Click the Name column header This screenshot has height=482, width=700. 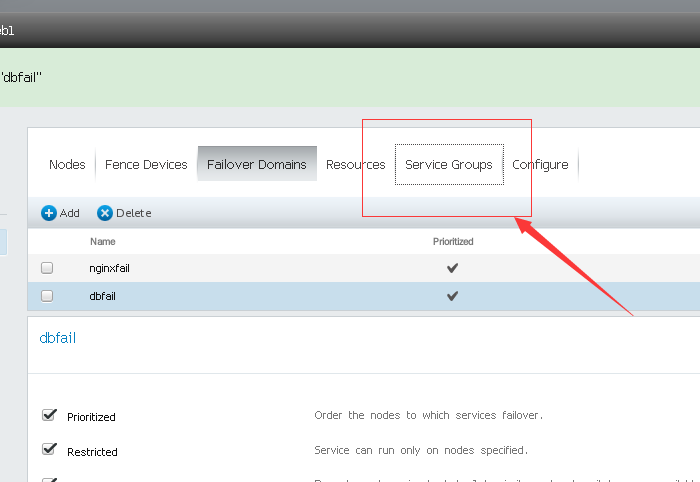click(102, 241)
